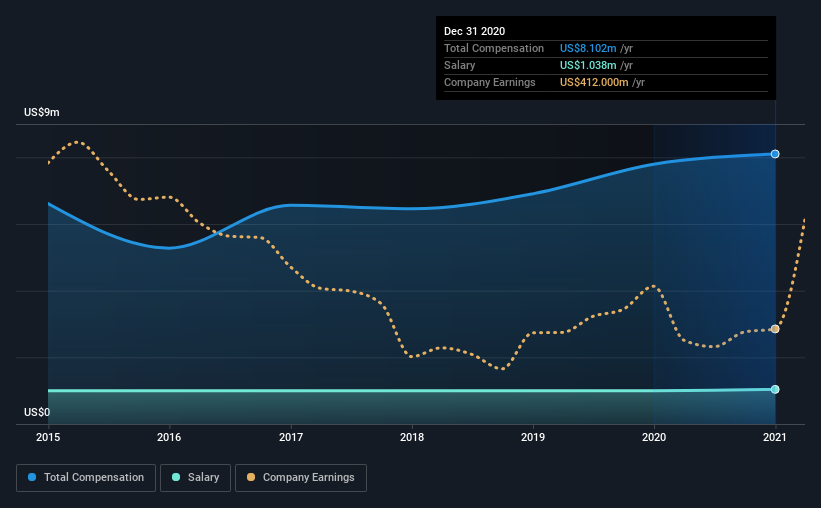The image size is (821, 508).
Task: Select the 2020 x-axis label
Action: click(x=654, y=437)
